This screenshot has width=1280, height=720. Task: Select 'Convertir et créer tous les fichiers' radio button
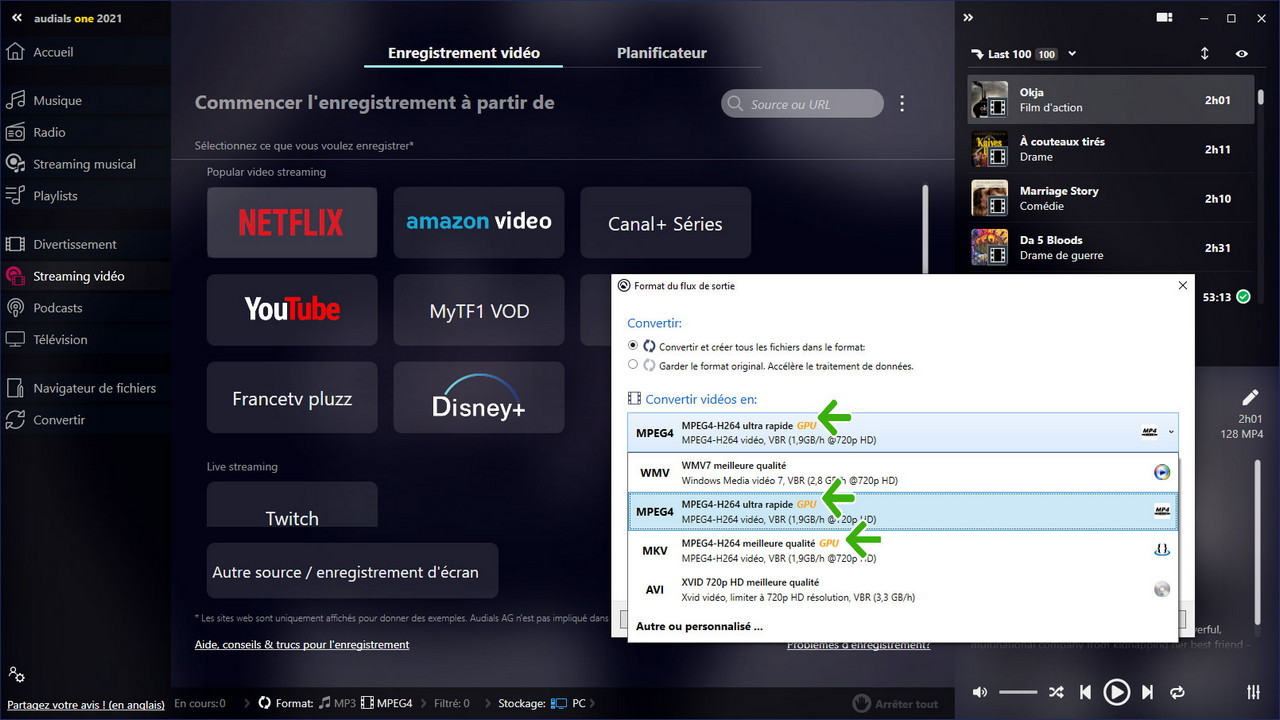coord(633,346)
